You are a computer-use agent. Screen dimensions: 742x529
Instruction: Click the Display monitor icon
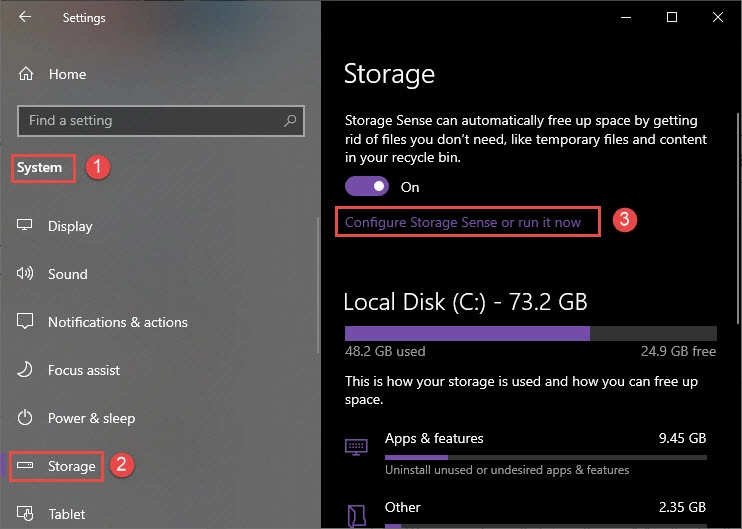tap(25, 225)
